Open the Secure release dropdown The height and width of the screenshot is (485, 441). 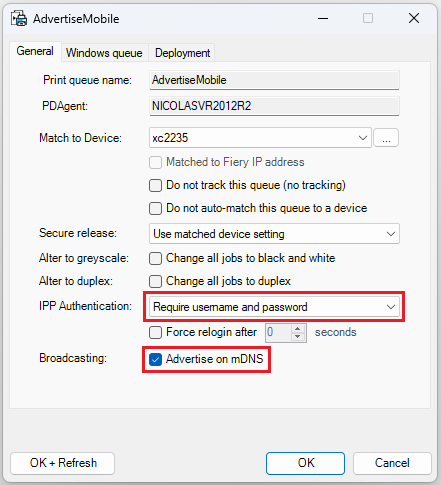[x=274, y=234]
